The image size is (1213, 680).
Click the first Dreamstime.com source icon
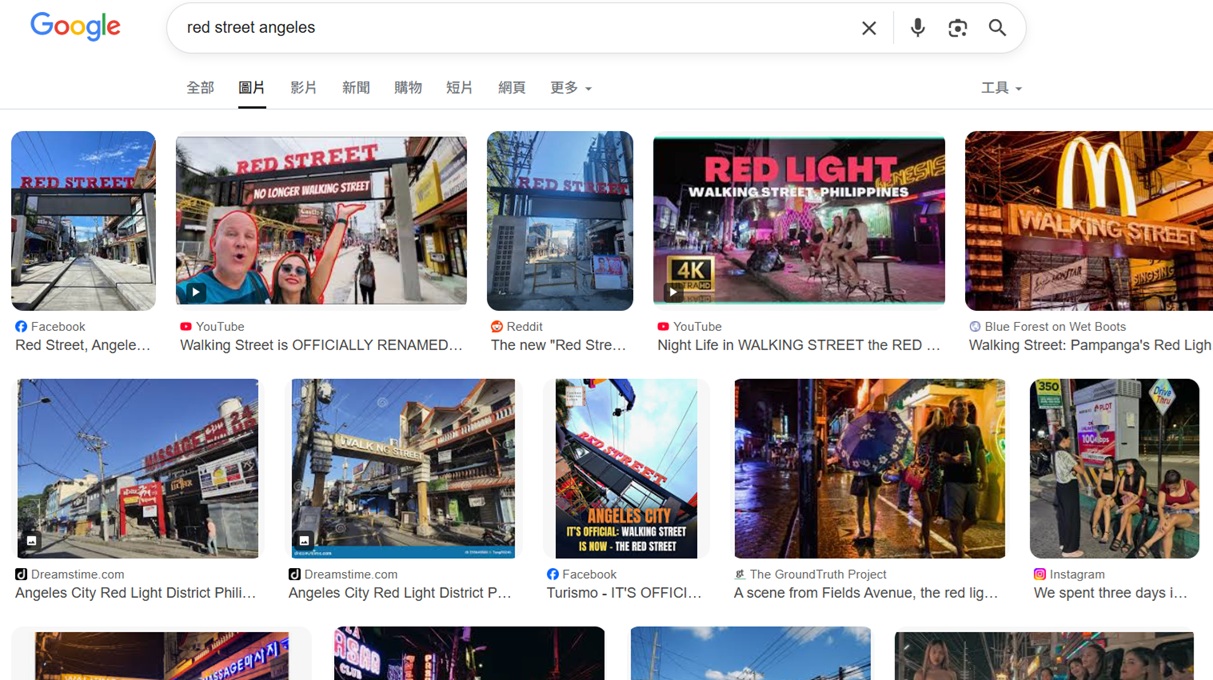(x=21, y=574)
